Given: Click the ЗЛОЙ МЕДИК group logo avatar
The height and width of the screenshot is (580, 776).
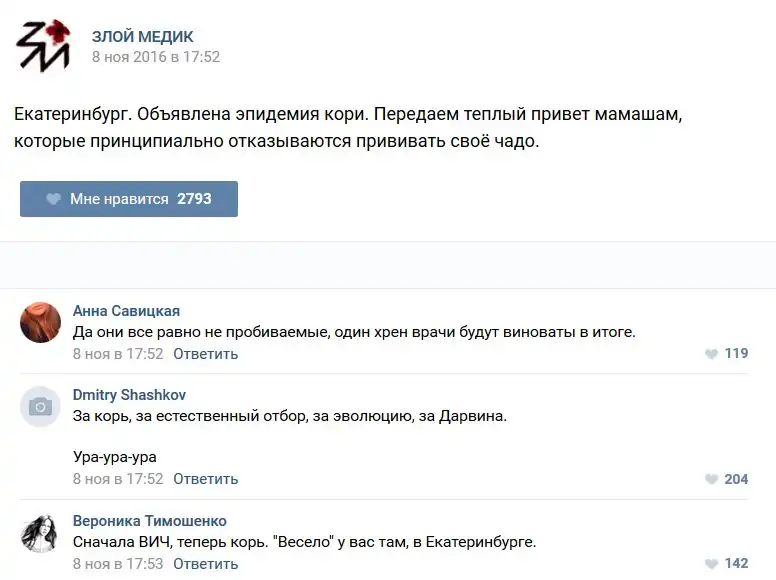Looking at the screenshot, I should tap(42, 47).
